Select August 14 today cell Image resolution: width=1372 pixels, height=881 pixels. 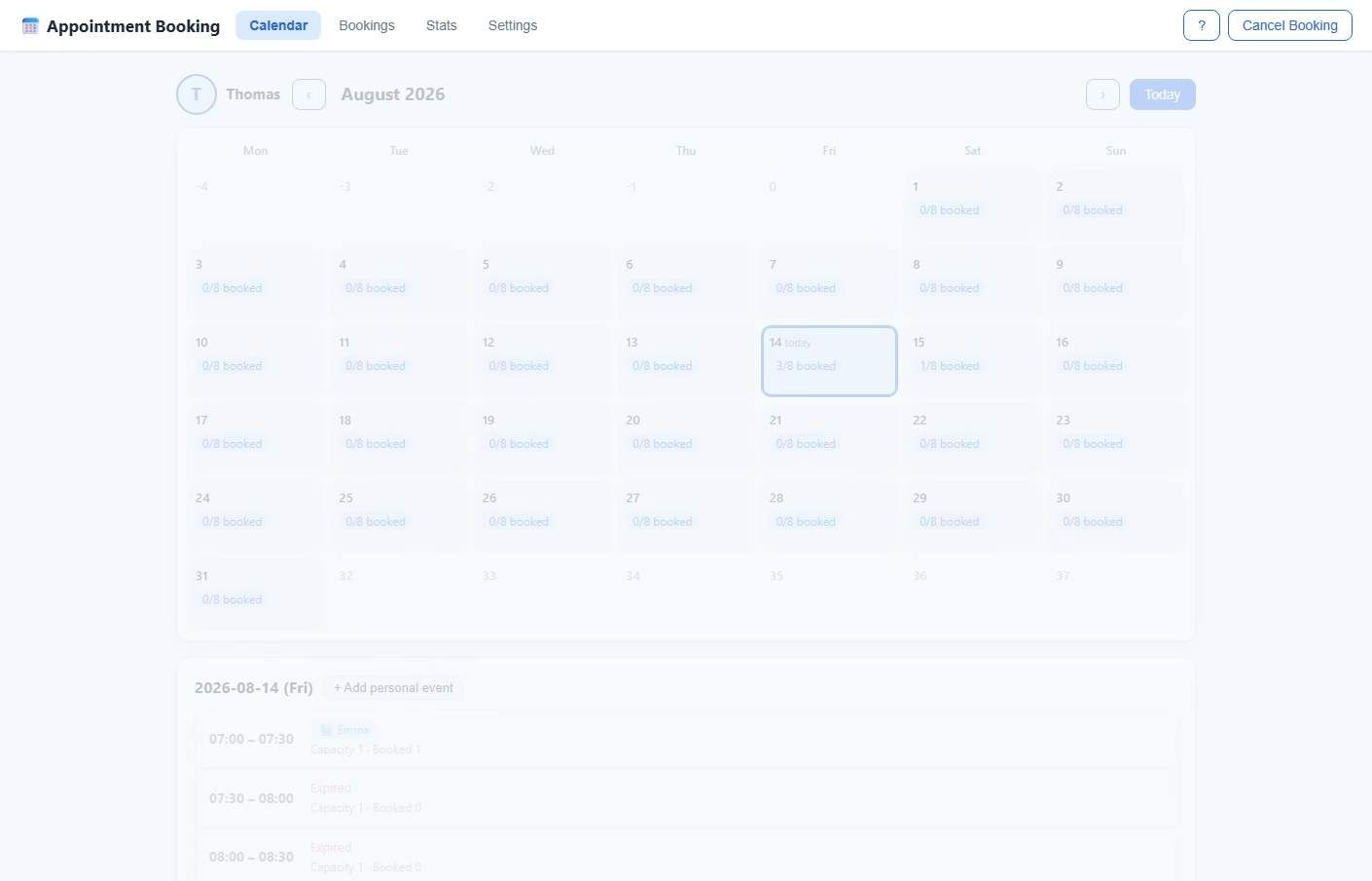[x=829, y=361]
